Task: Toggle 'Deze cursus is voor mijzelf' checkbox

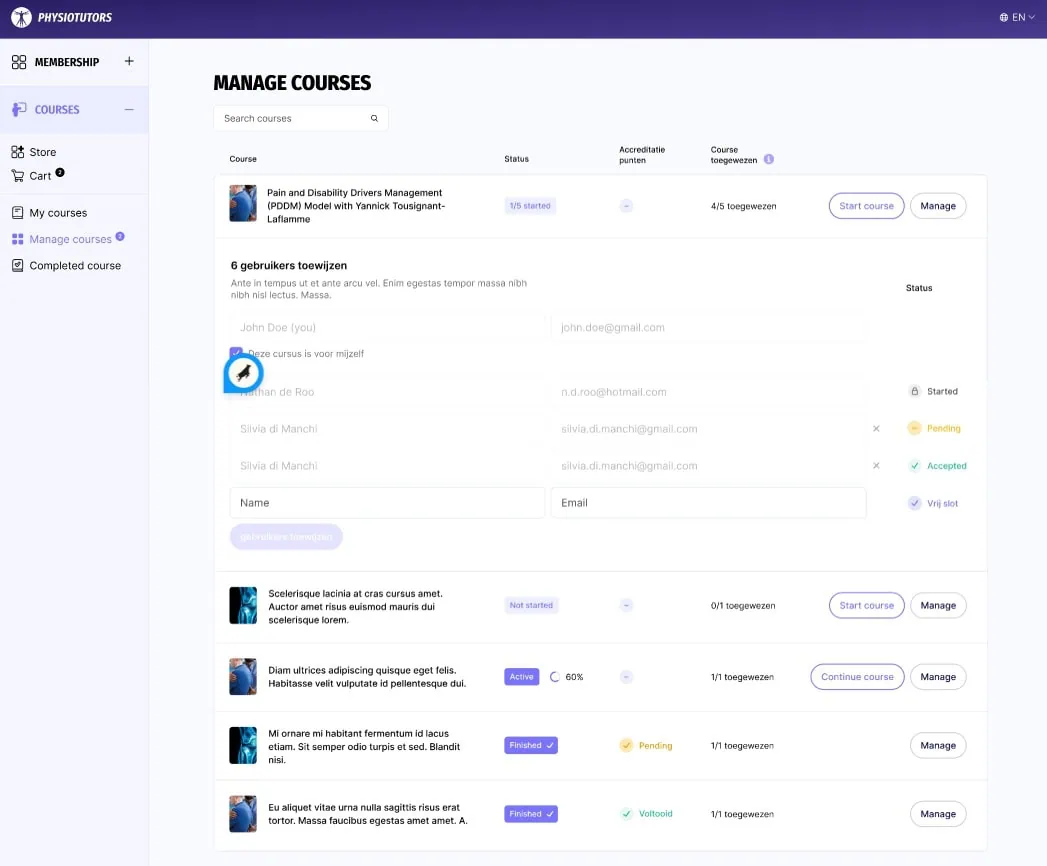Action: (236, 353)
